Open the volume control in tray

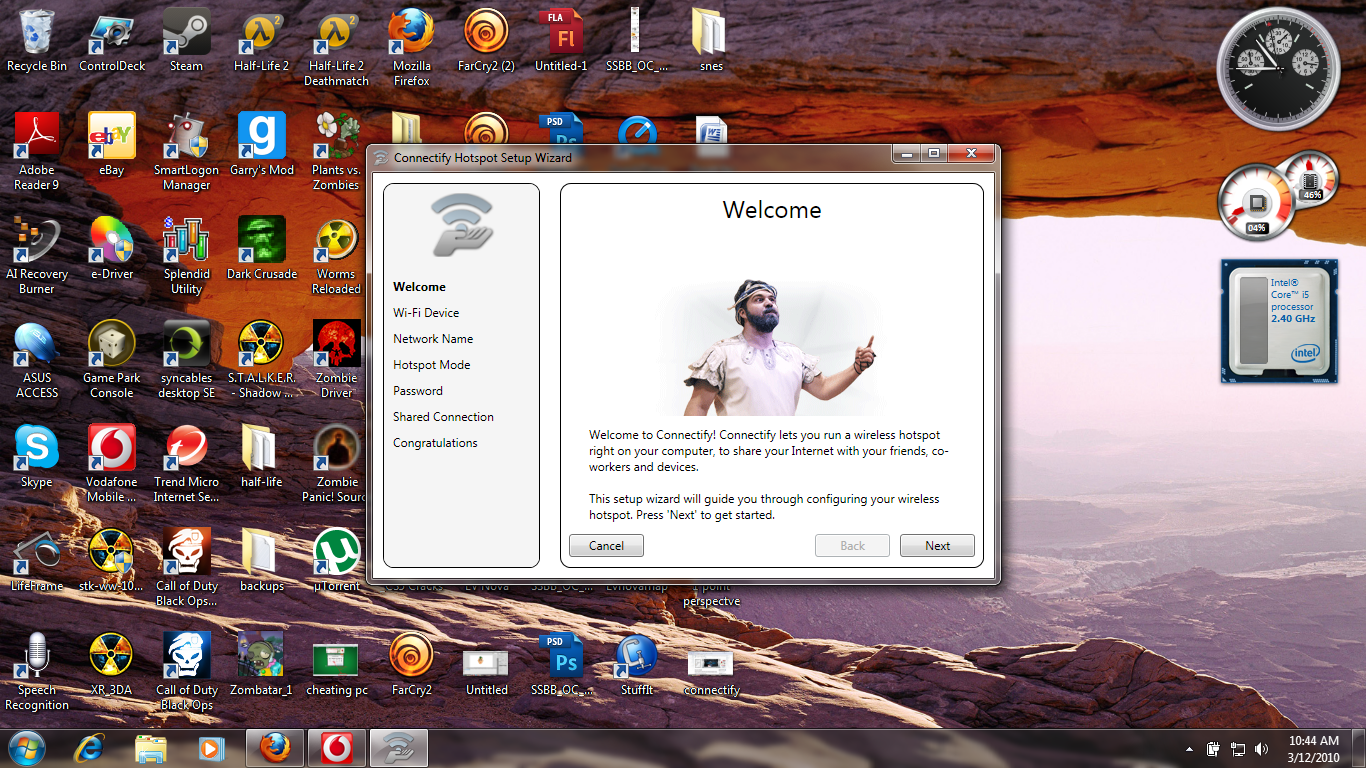pyautogui.click(x=1261, y=749)
